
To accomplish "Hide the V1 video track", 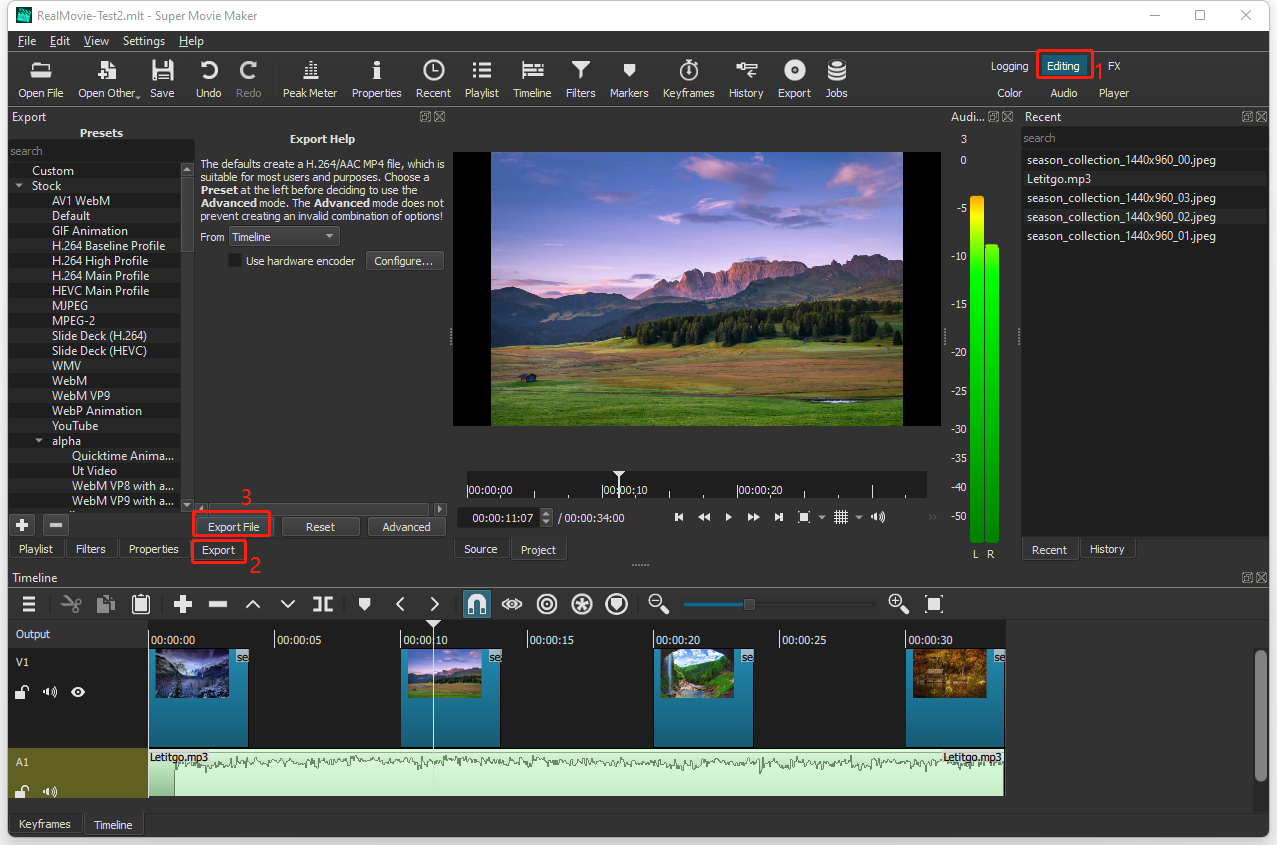I will pos(78,691).
